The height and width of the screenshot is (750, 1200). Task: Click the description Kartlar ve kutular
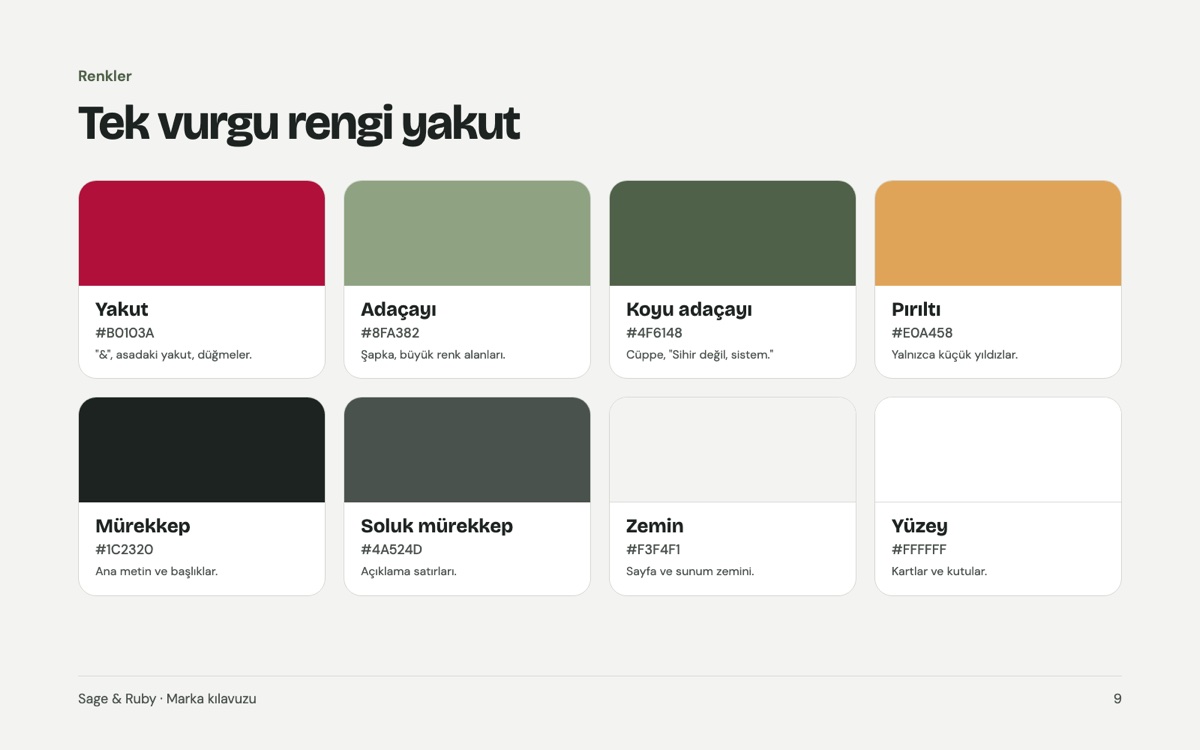coord(939,571)
